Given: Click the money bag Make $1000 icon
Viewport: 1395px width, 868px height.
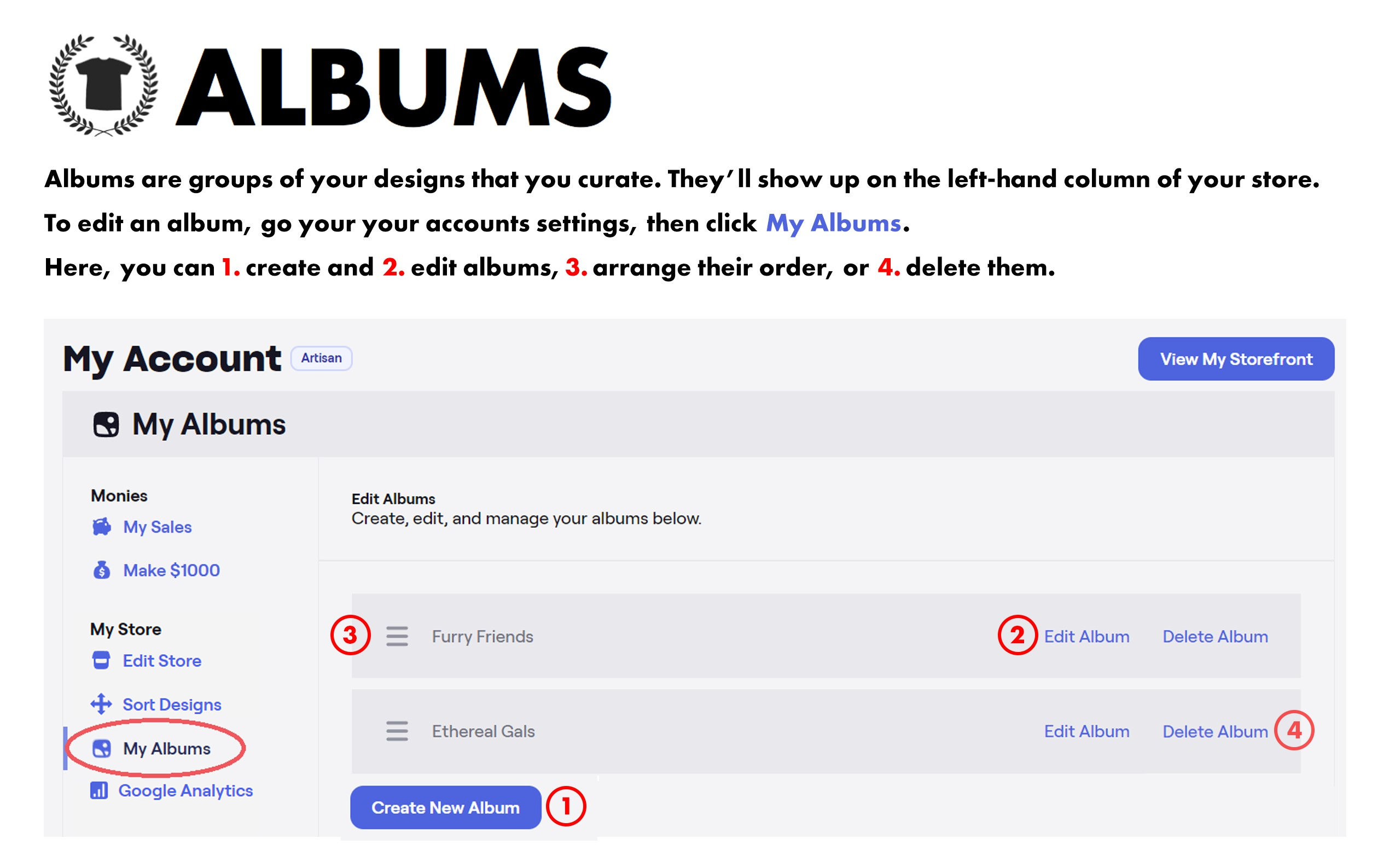Looking at the screenshot, I should point(102,570).
